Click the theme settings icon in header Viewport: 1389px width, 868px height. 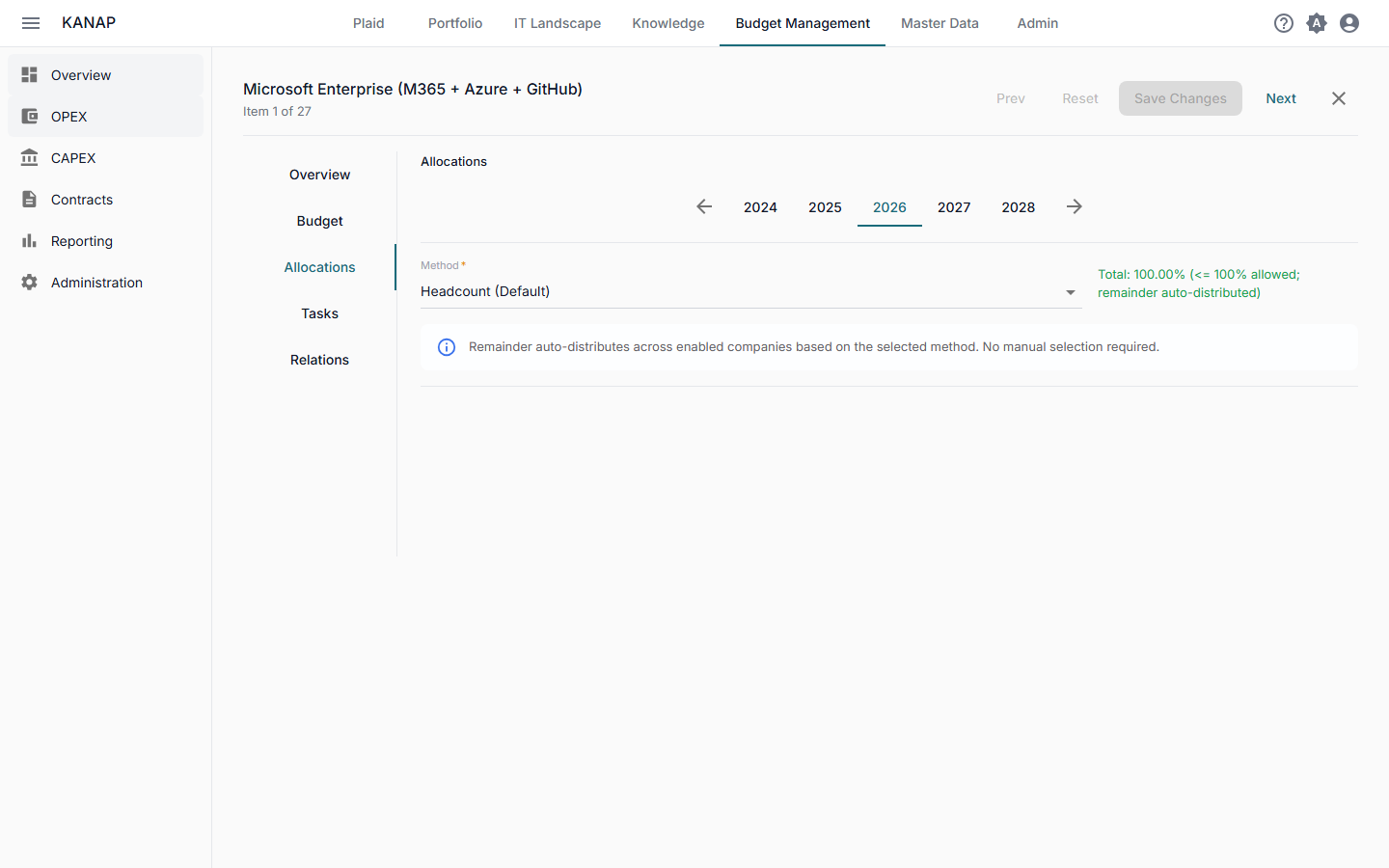point(1317,23)
